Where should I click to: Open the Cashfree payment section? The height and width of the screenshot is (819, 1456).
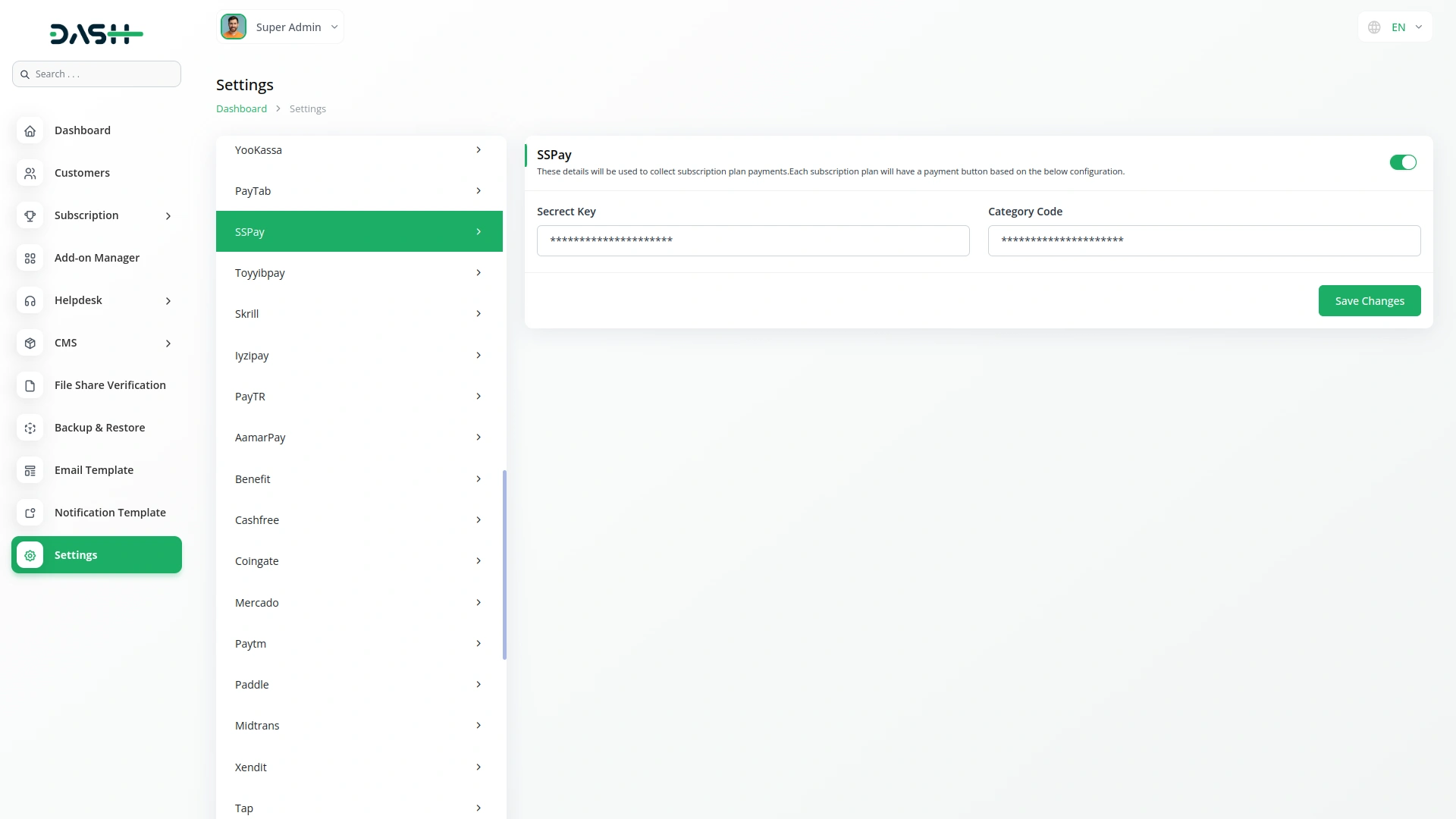tap(359, 520)
